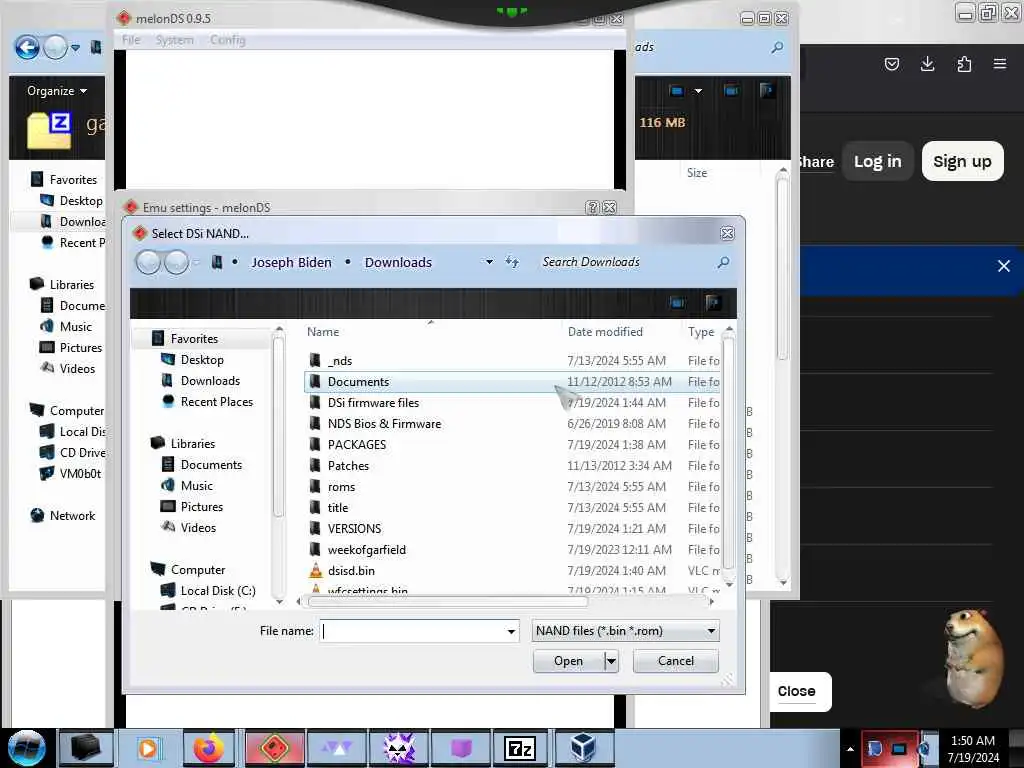The image size is (1024, 768).
Task: Cancel the Select DSi NAND dialog
Action: (x=675, y=661)
